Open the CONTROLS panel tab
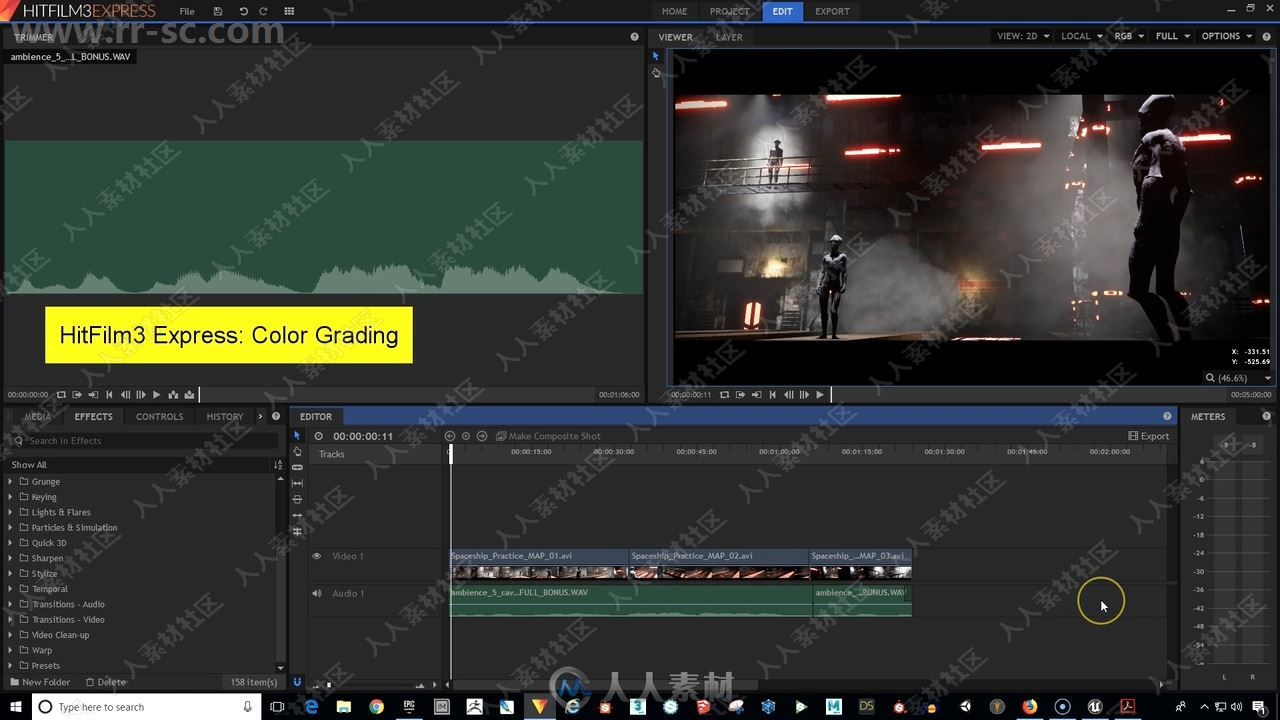1280x720 pixels. [159, 417]
